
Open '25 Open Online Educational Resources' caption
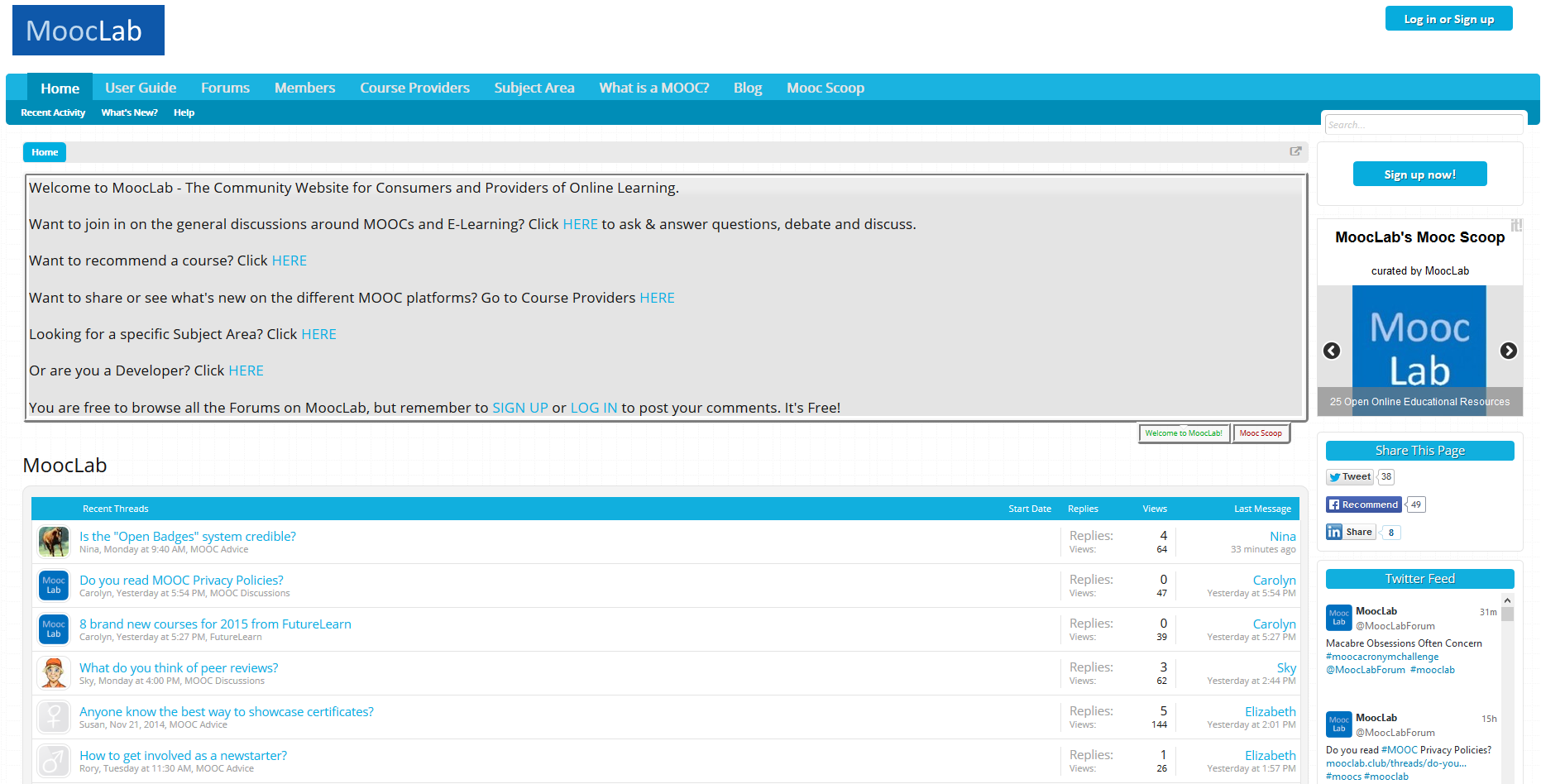click(1419, 402)
